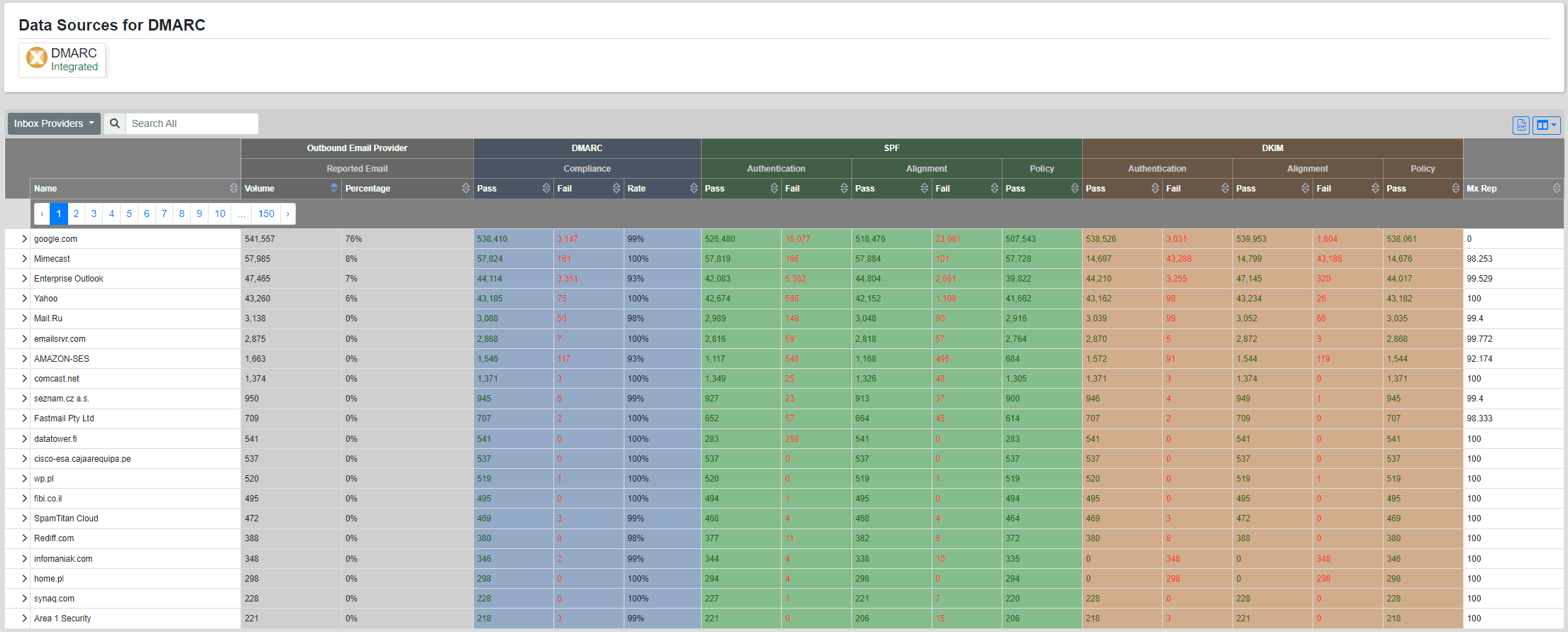Viewport: 1568px width, 632px height.
Task: Sort by the Percentage column
Action: [407, 189]
